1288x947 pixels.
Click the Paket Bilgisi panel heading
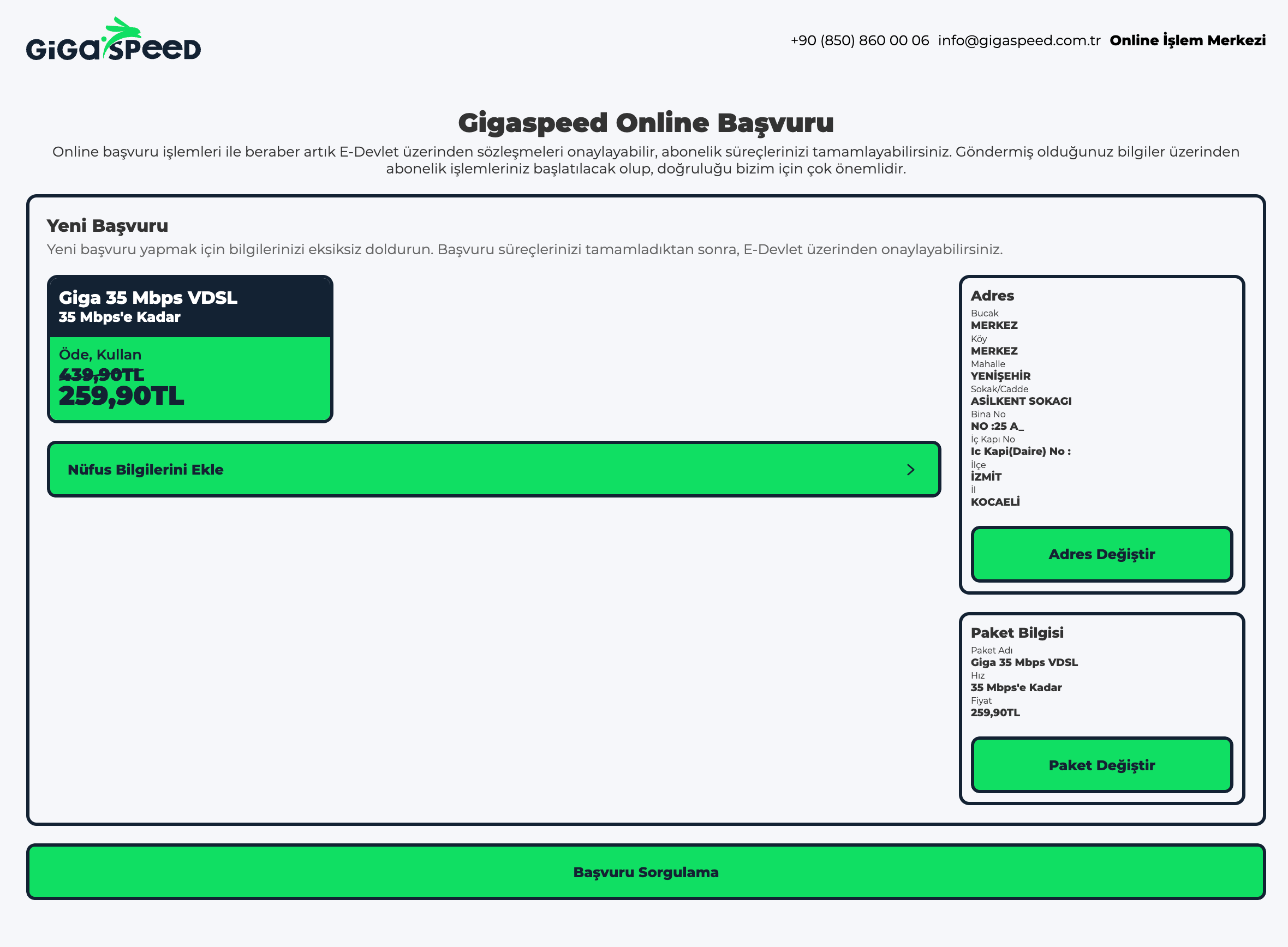pyautogui.click(x=1016, y=632)
